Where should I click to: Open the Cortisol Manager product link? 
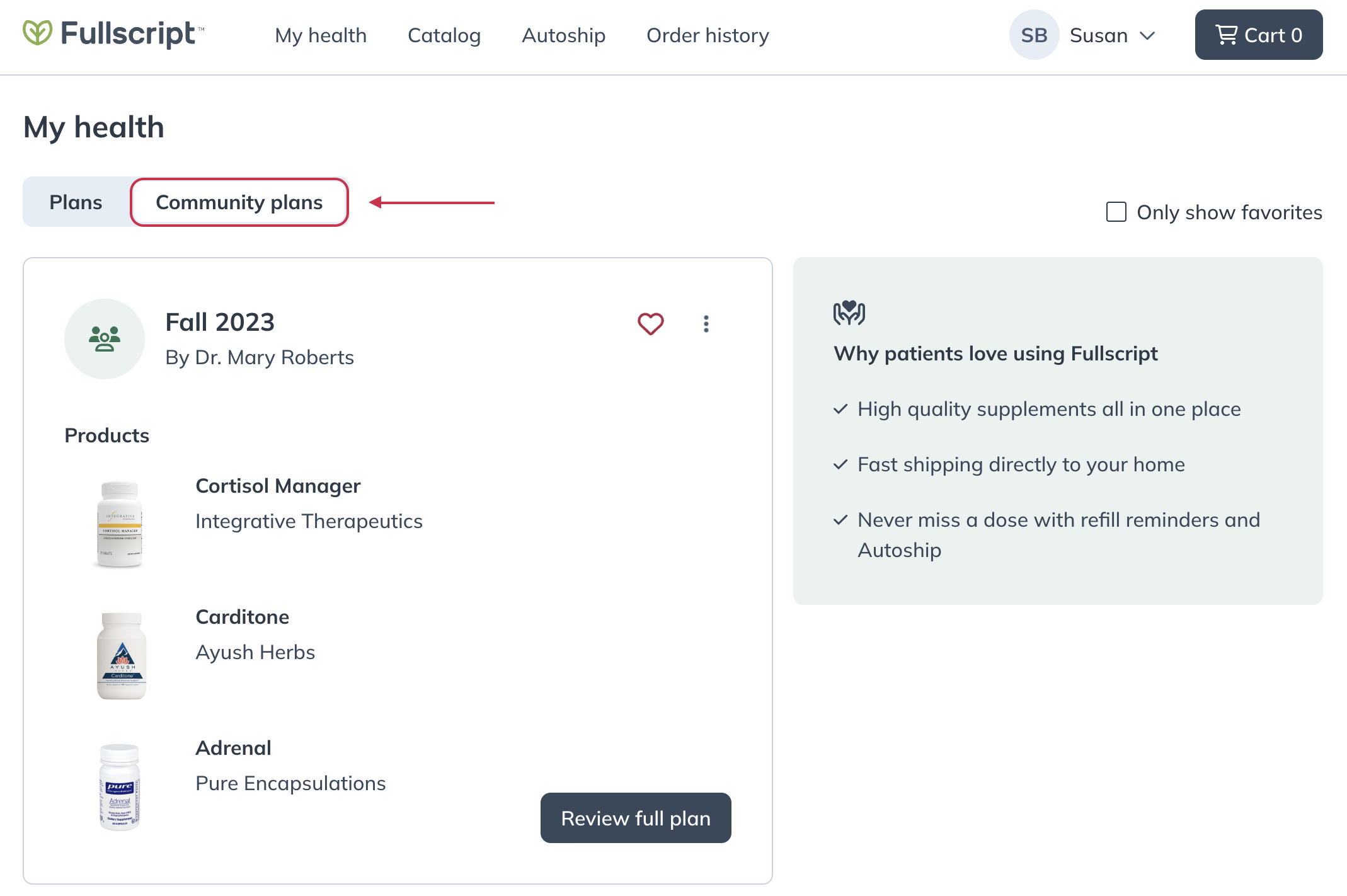278,486
